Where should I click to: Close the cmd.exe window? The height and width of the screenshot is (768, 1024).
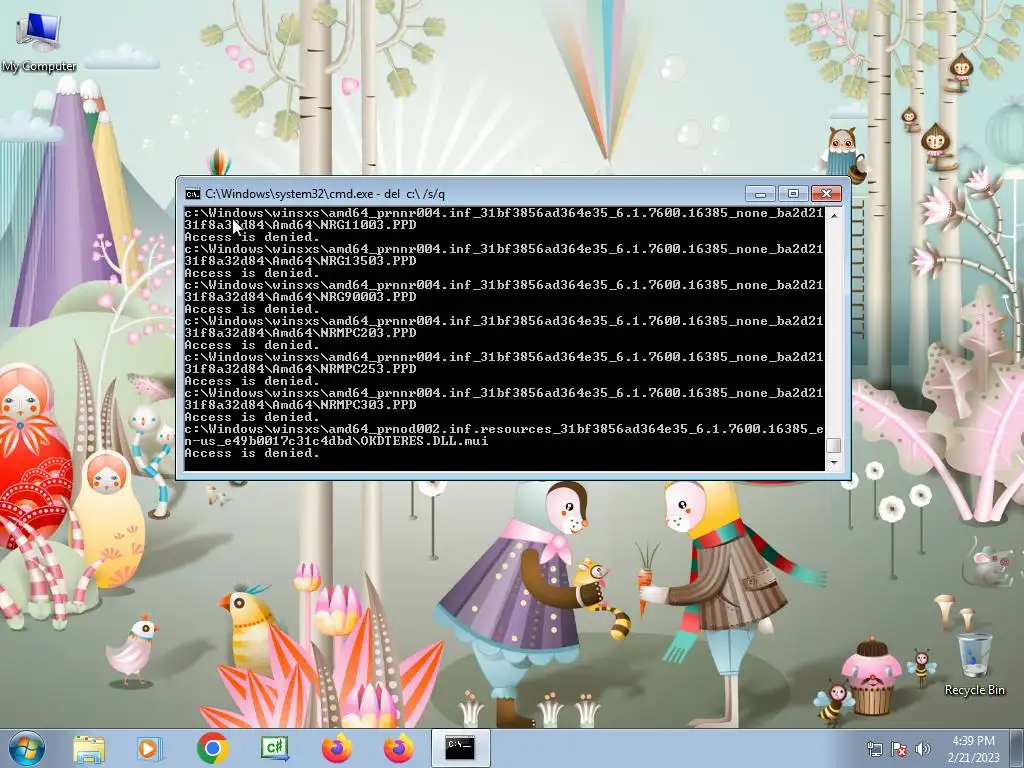click(826, 194)
